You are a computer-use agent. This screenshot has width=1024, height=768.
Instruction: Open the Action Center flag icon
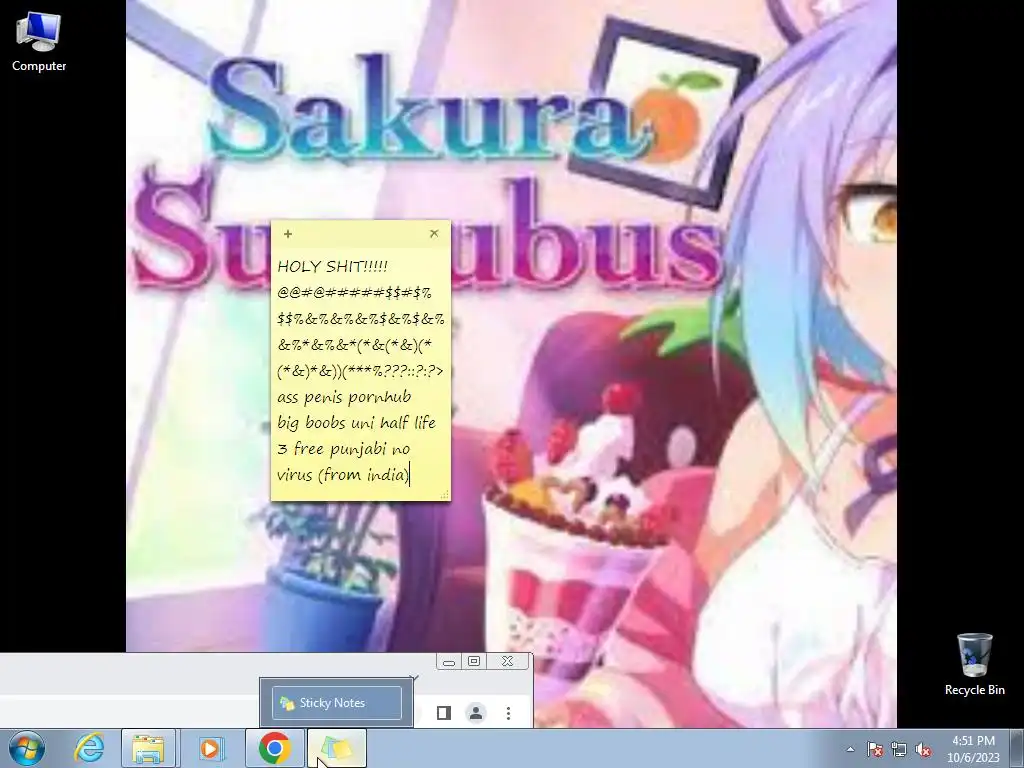874,749
